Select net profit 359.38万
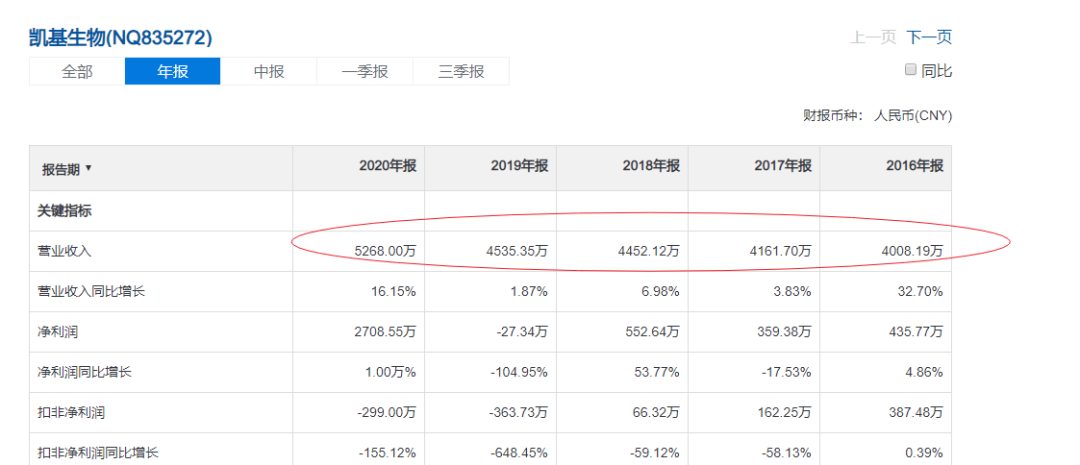1080x465 pixels. point(784,332)
